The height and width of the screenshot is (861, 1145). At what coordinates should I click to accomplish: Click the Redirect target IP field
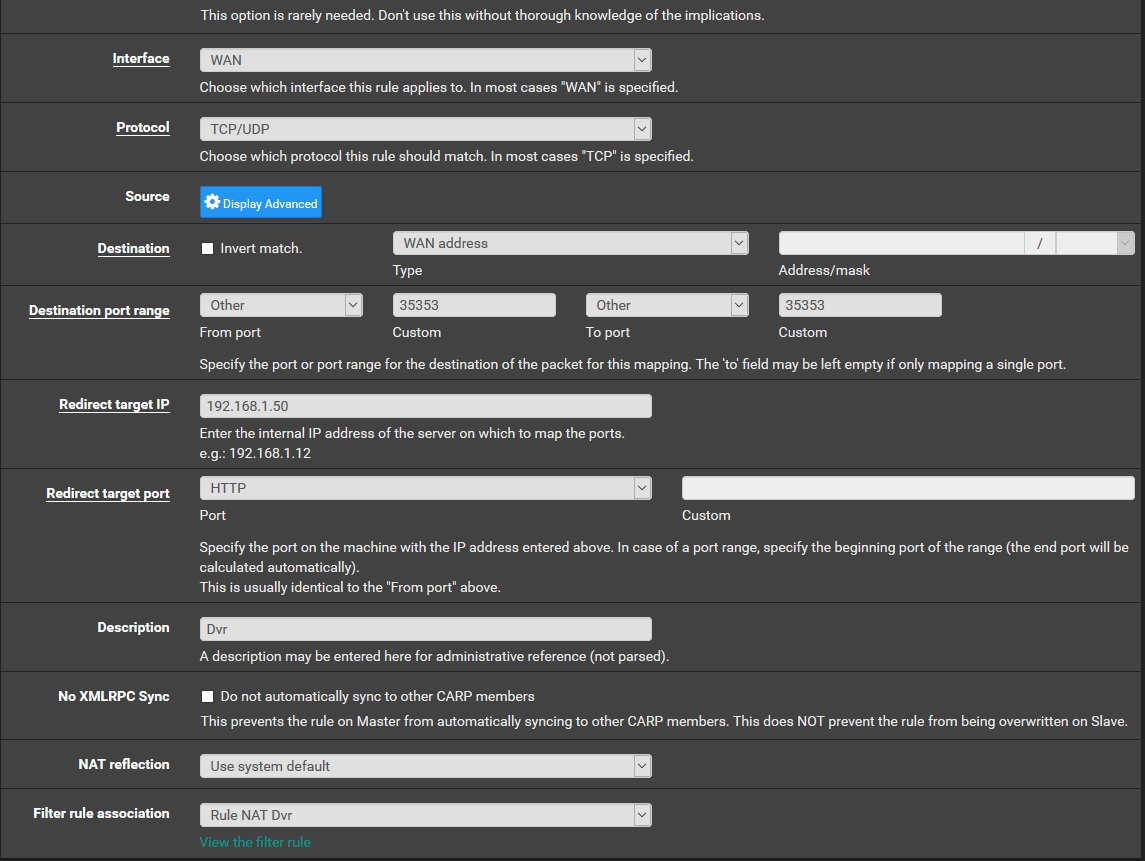click(x=425, y=406)
